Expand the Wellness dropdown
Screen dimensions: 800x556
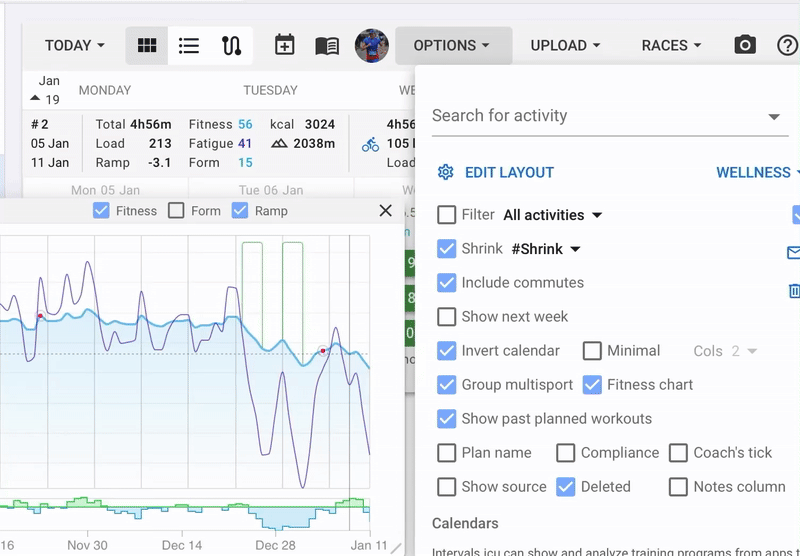[758, 172]
